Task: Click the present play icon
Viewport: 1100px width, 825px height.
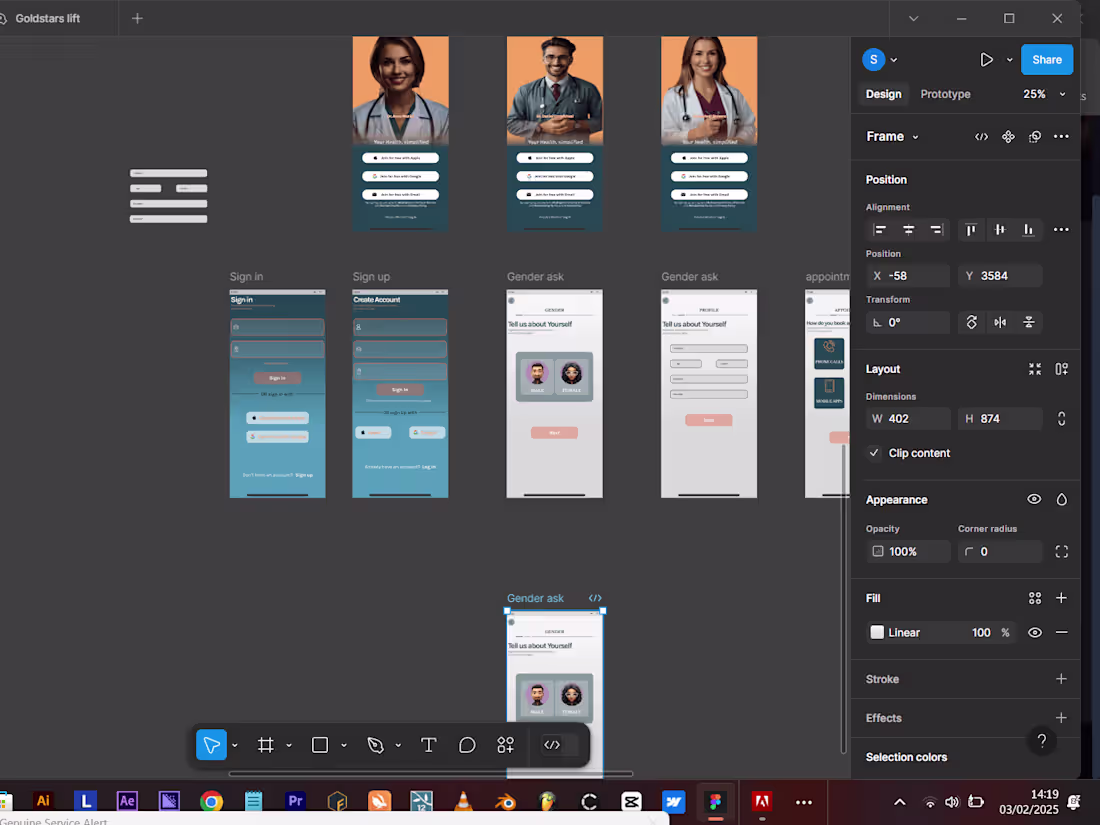Action: 986,60
